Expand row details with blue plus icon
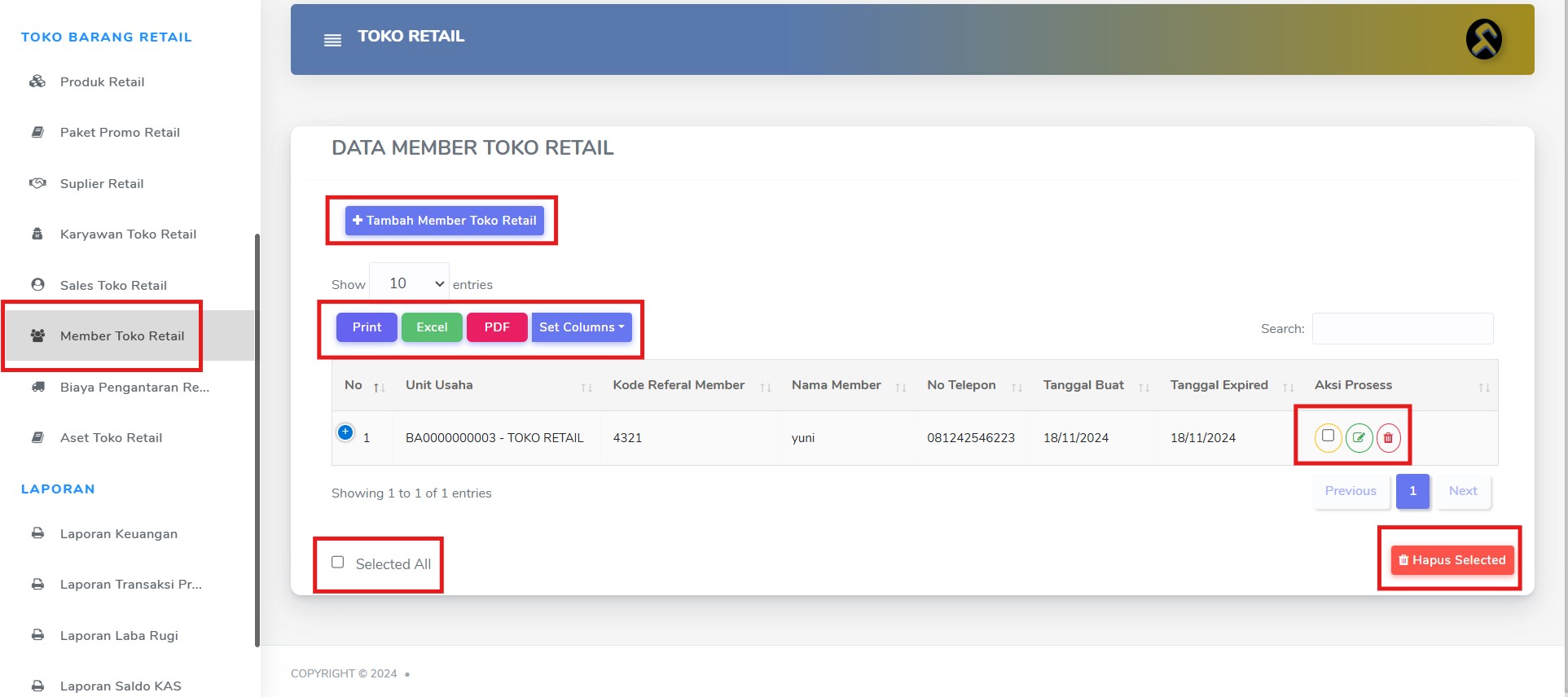 pyautogui.click(x=345, y=432)
